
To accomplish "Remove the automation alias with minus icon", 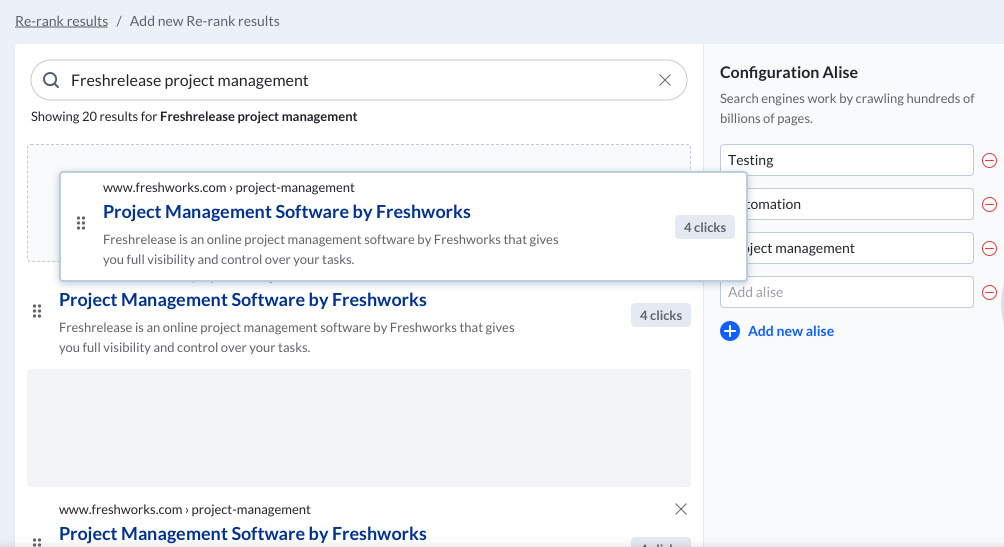I will tap(989, 204).
